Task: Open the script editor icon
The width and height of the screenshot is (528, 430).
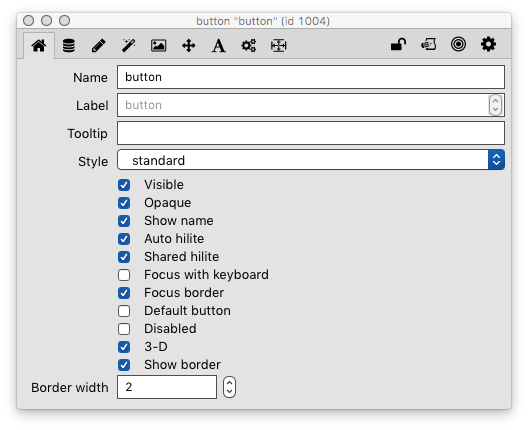Action: (x=429, y=44)
